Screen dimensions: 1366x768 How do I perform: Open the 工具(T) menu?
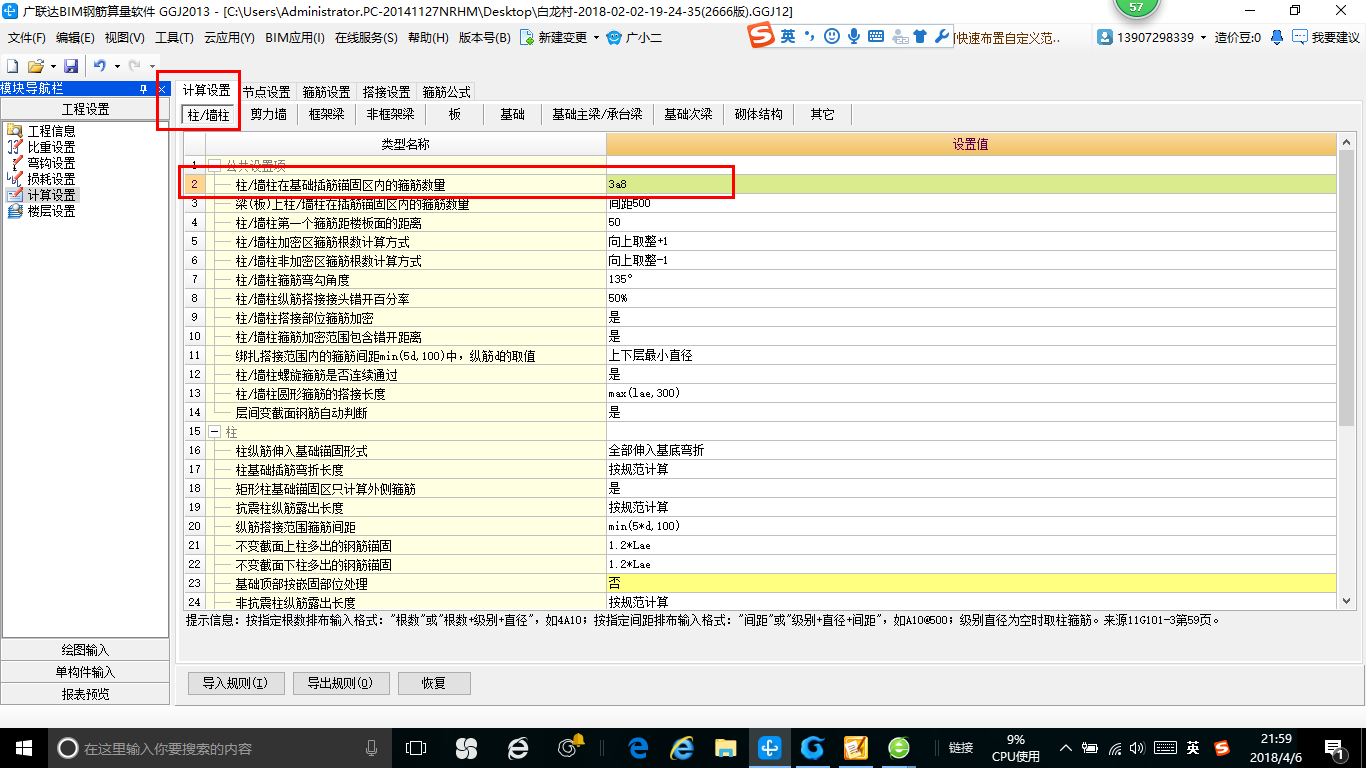click(x=174, y=38)
